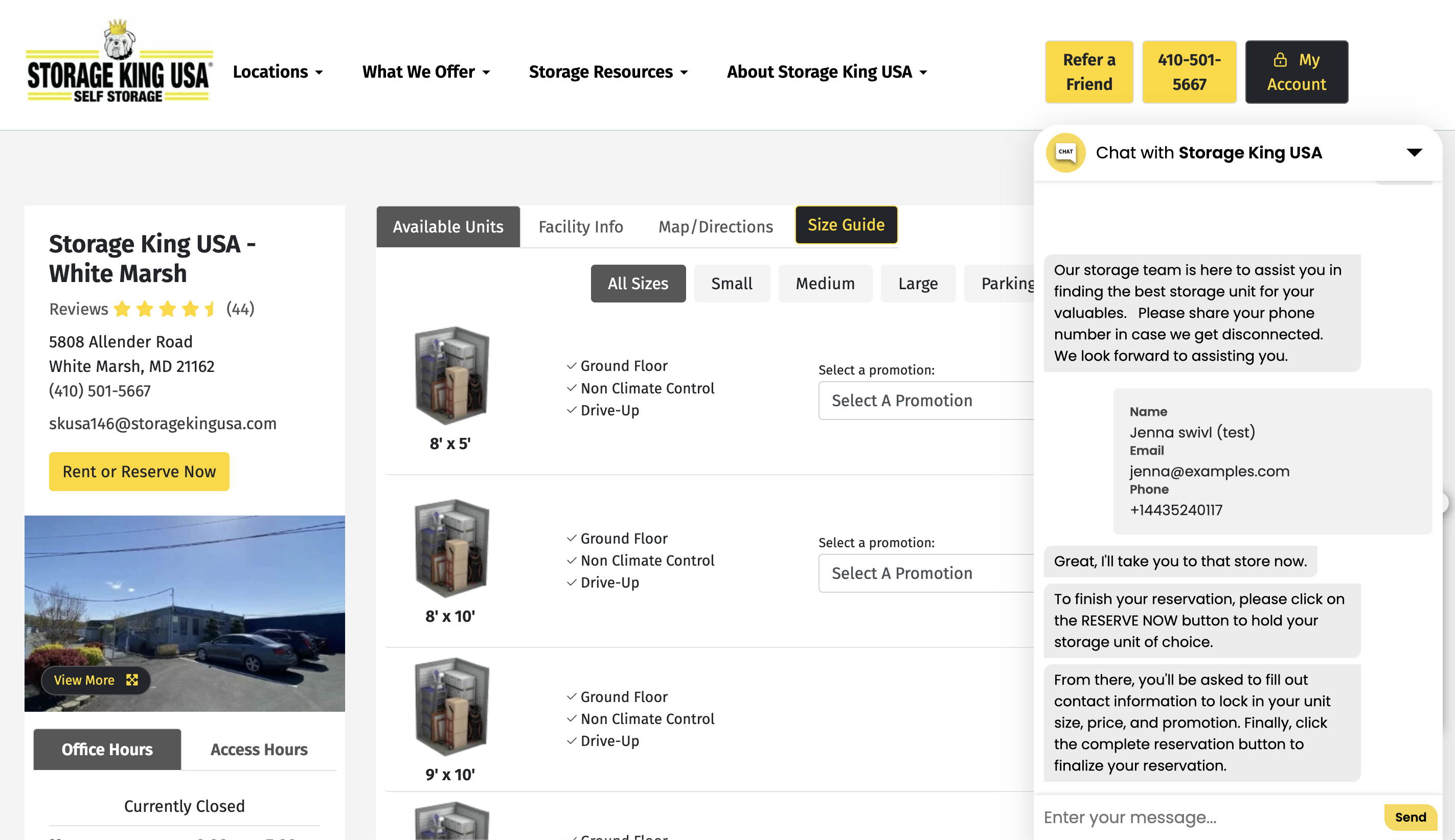Click the 9' x 10' unit image
The height and width of the screenshot is (840, 1455).
coord(451,706)
